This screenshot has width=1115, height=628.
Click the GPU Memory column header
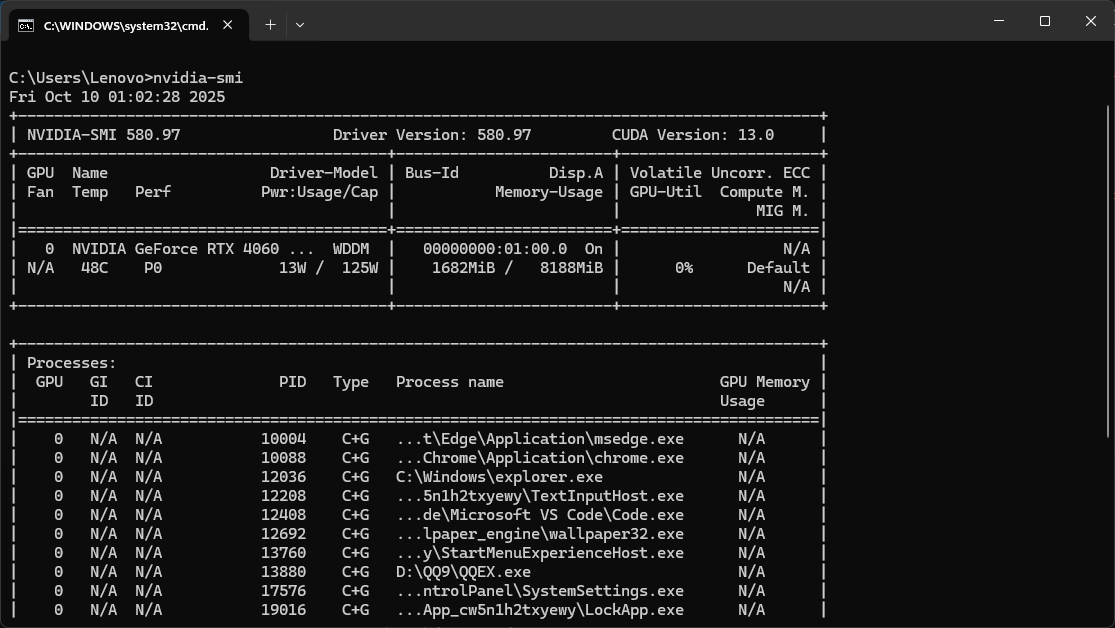click(764, 383)
